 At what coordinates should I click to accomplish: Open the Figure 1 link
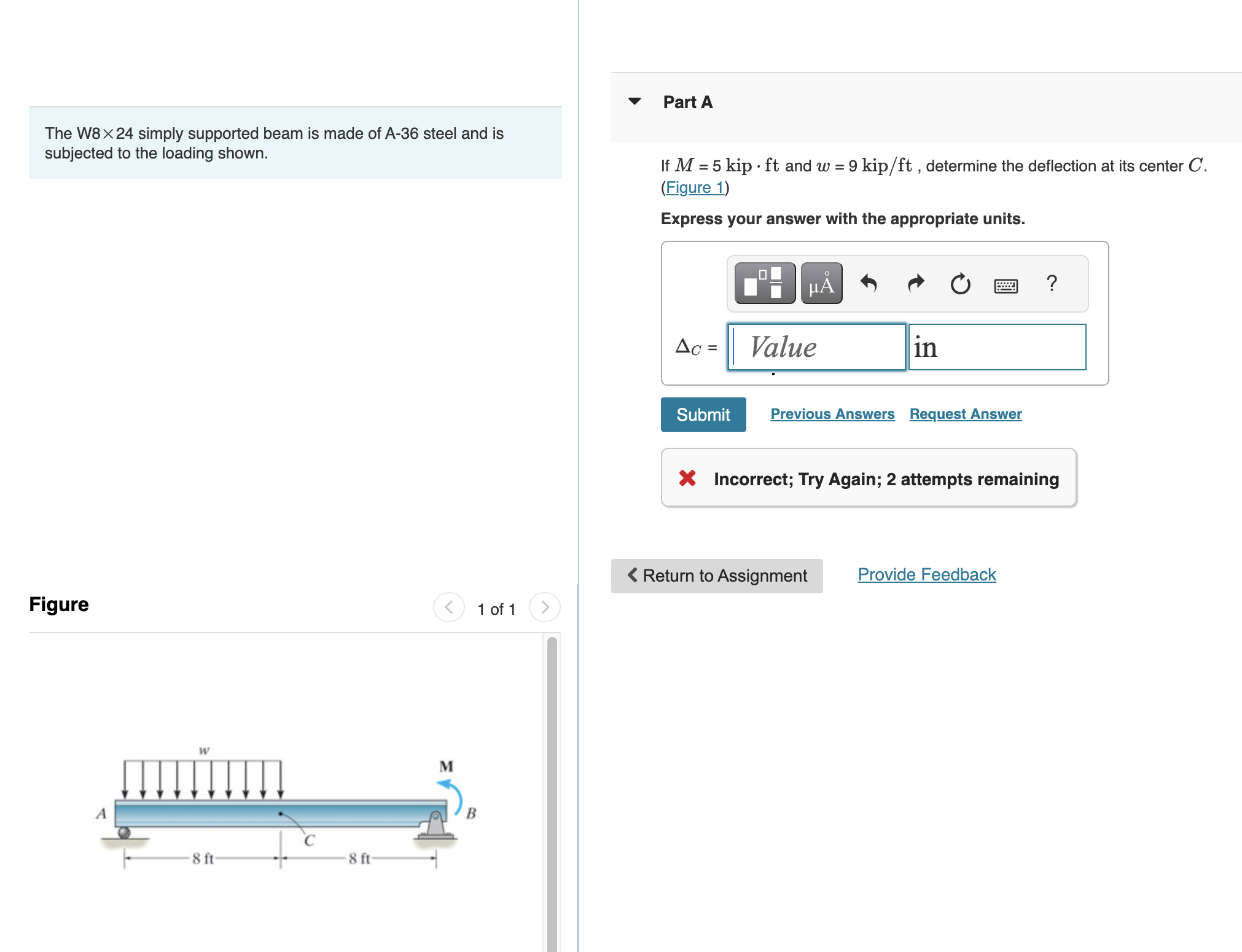(695, 187)
